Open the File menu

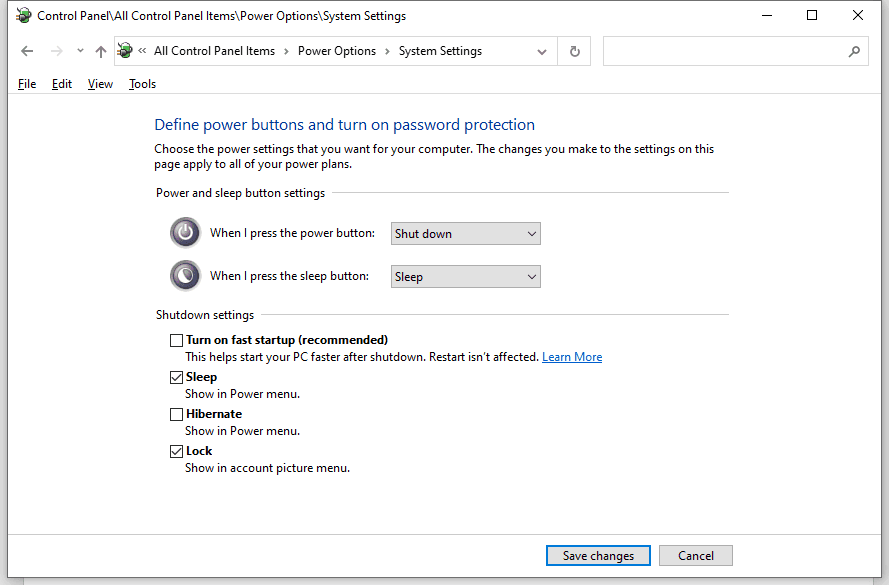click(27, 84)
